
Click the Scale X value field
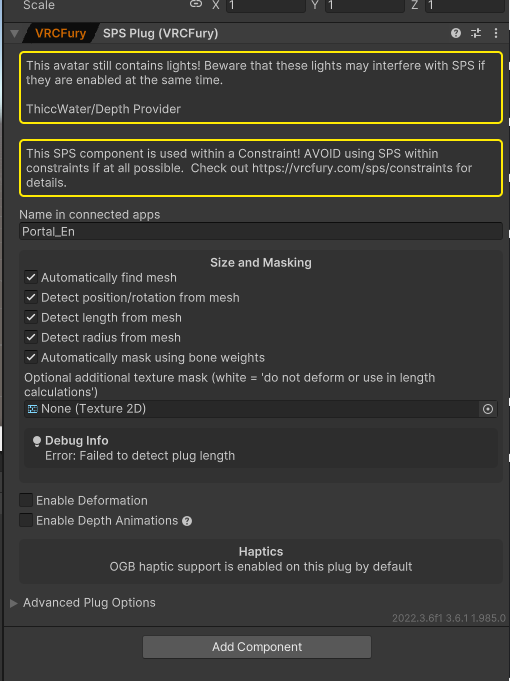click(265, 6)
